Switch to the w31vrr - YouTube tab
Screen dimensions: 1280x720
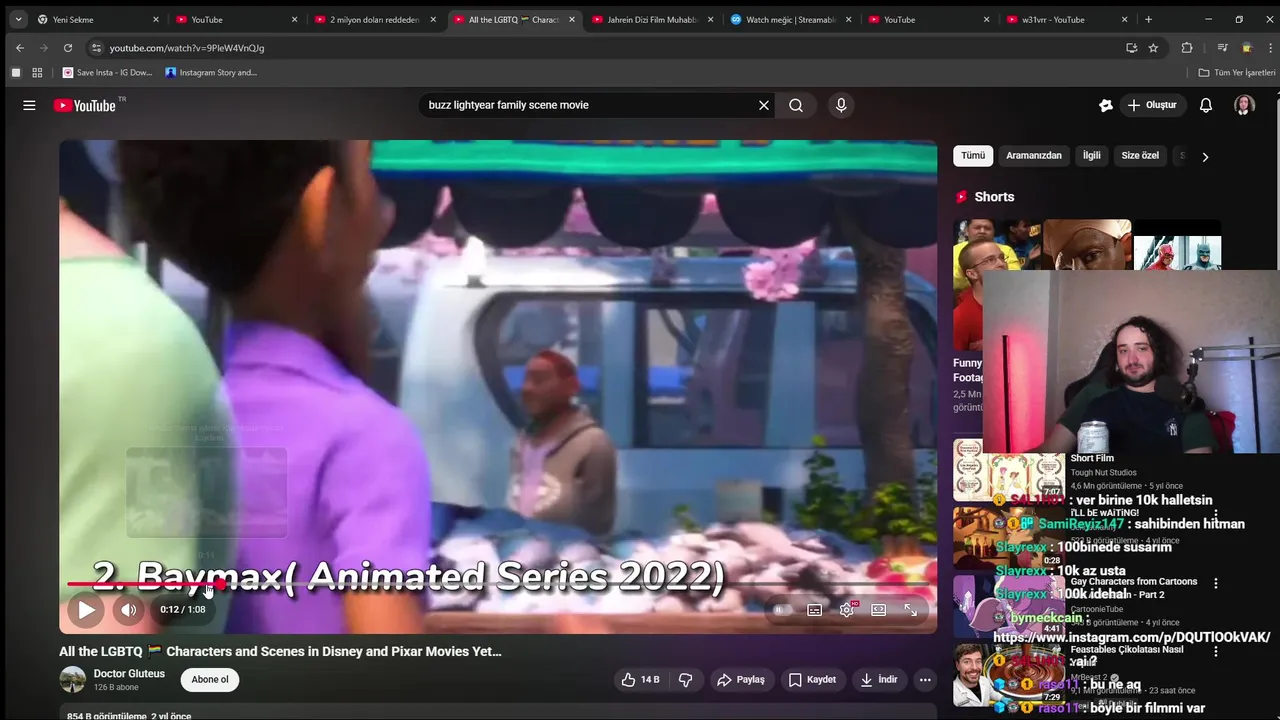[x=1068, y=19]
